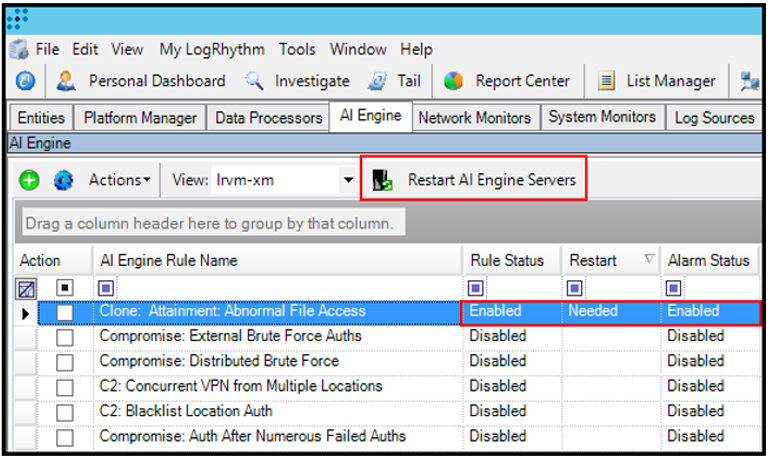Click the blue globe icon in toolbar
Screen dimensions: 769x460
[x=25, y=81]
